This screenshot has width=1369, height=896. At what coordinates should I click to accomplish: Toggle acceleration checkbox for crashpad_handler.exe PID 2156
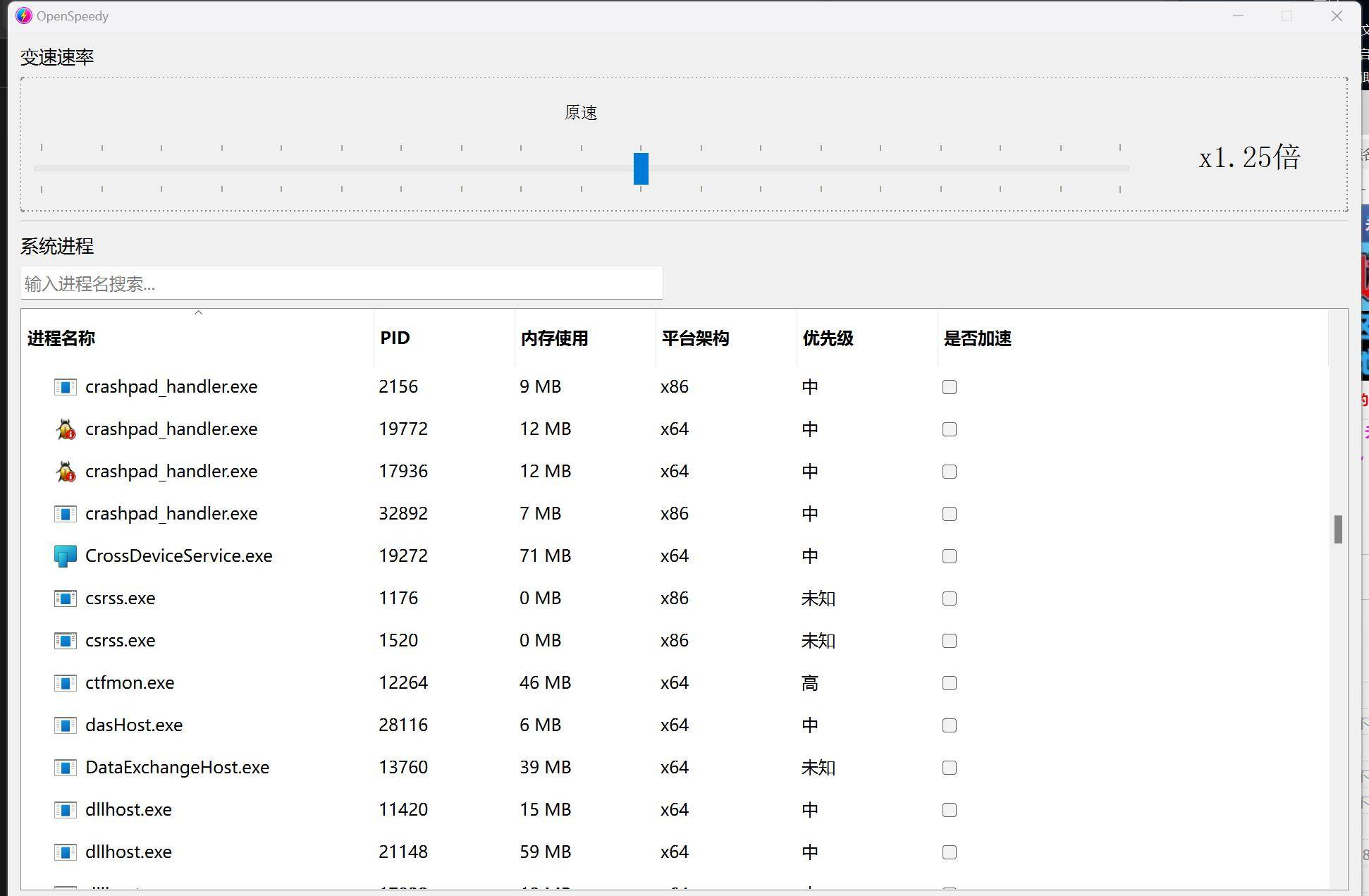(x=950, y=387)
